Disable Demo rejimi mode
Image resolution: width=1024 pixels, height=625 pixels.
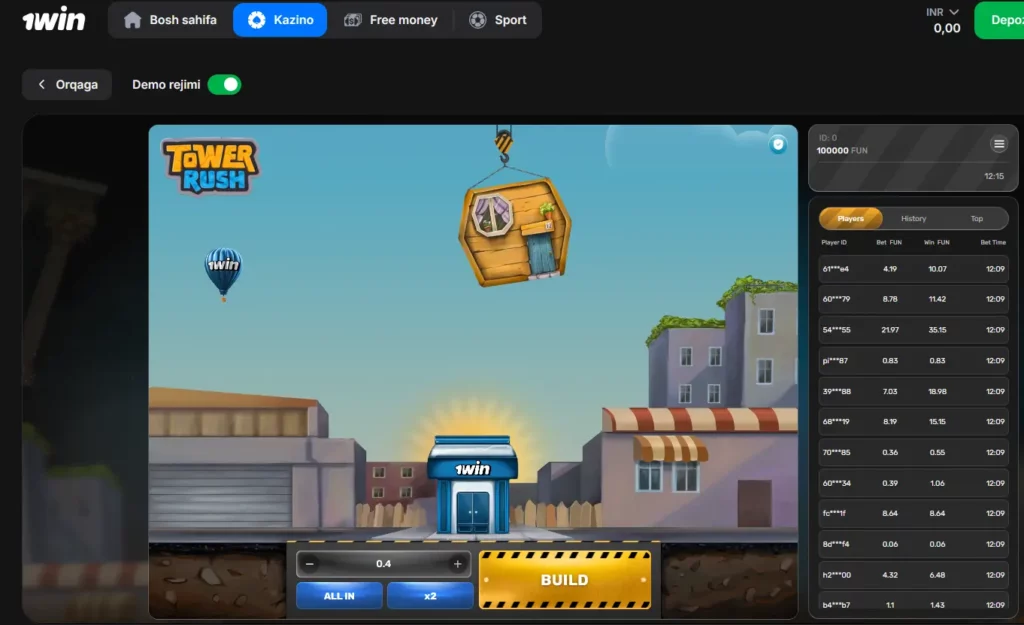coord(224,84)
